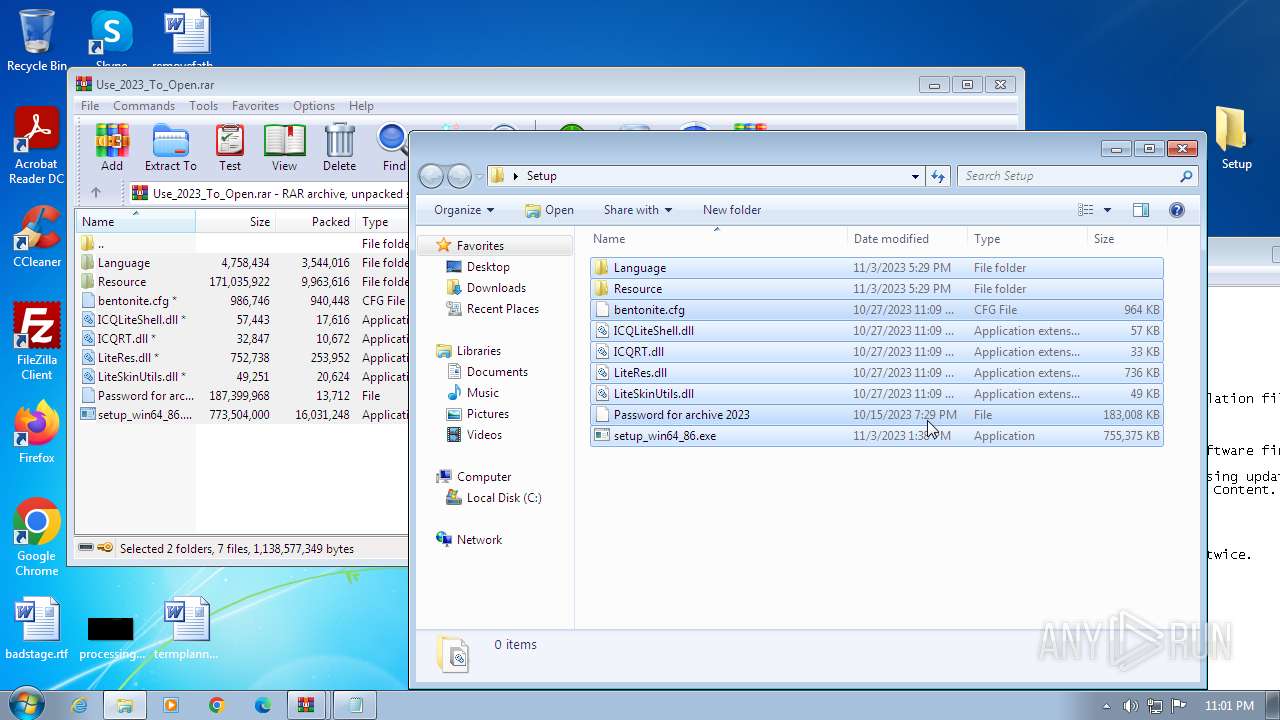Open Skype desktop shortcut
1280x720 pixels.
(x=111, y=40)
